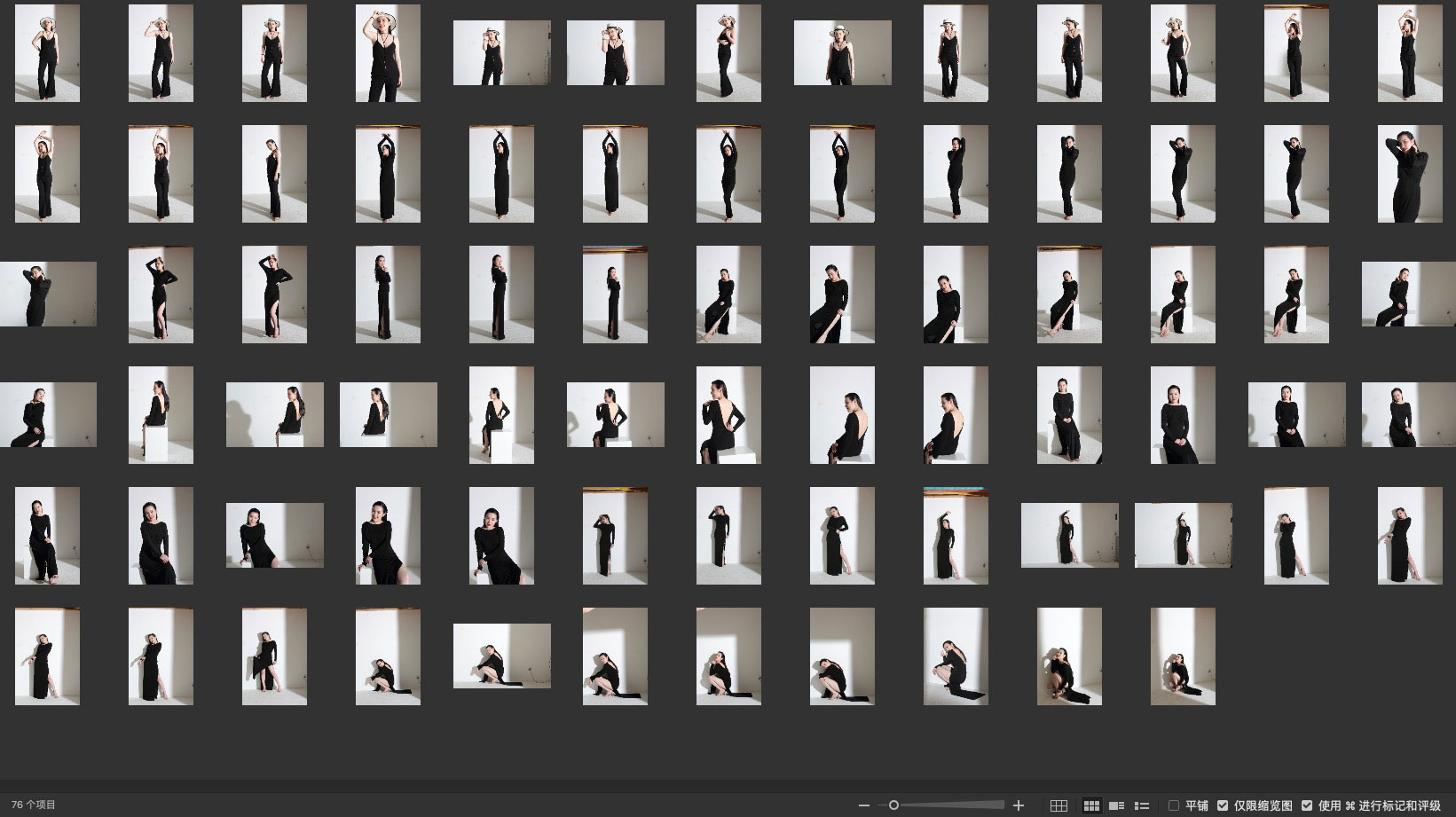Click the plus icon to enlarge thumbnails
This screenshot has height=817, width=1456.
(x=1019, y=805)
